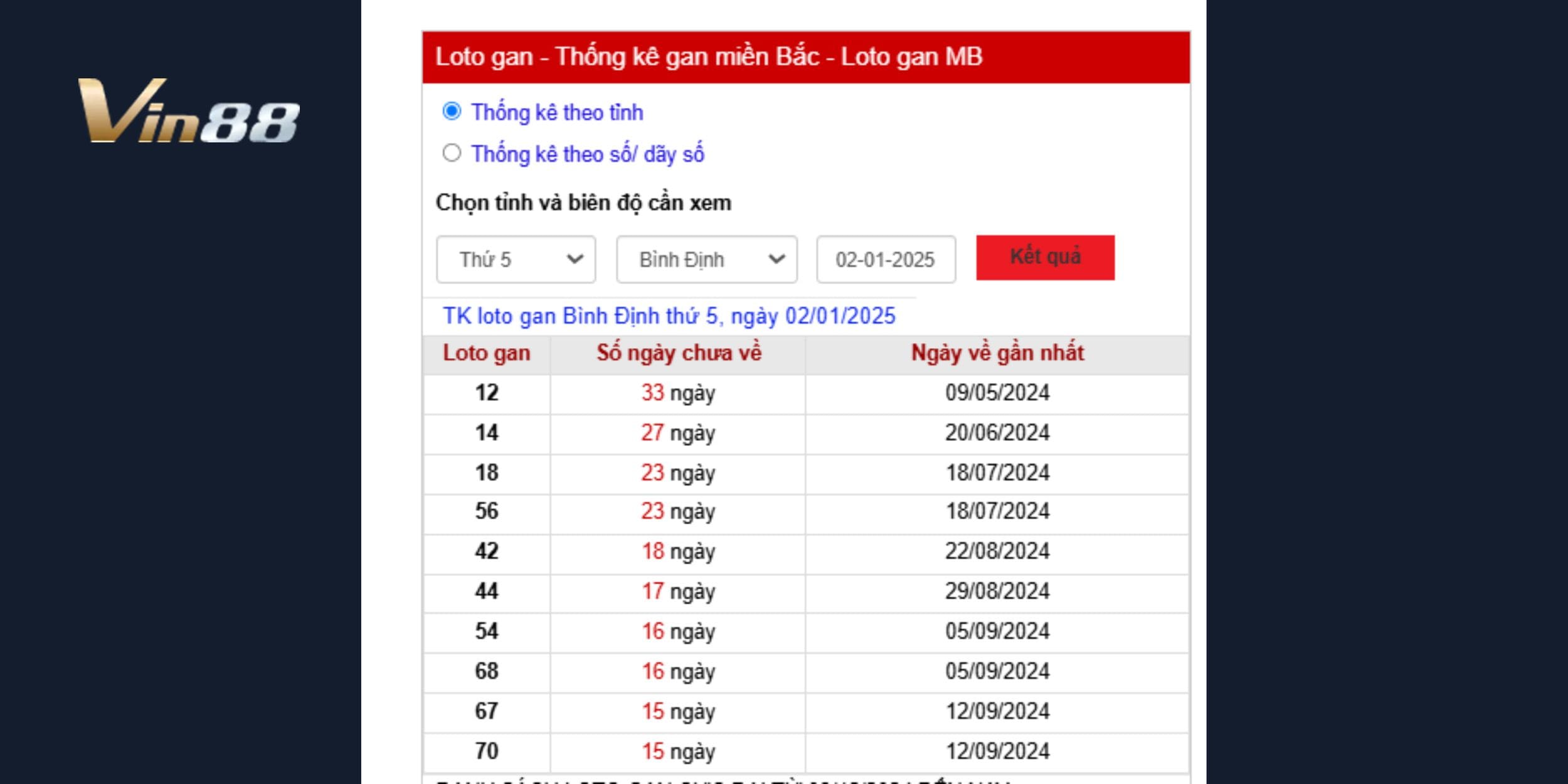Click the red 'Kết quả' button
The height and width of the screenshot is (784, 1568).
click(1045, 257)
